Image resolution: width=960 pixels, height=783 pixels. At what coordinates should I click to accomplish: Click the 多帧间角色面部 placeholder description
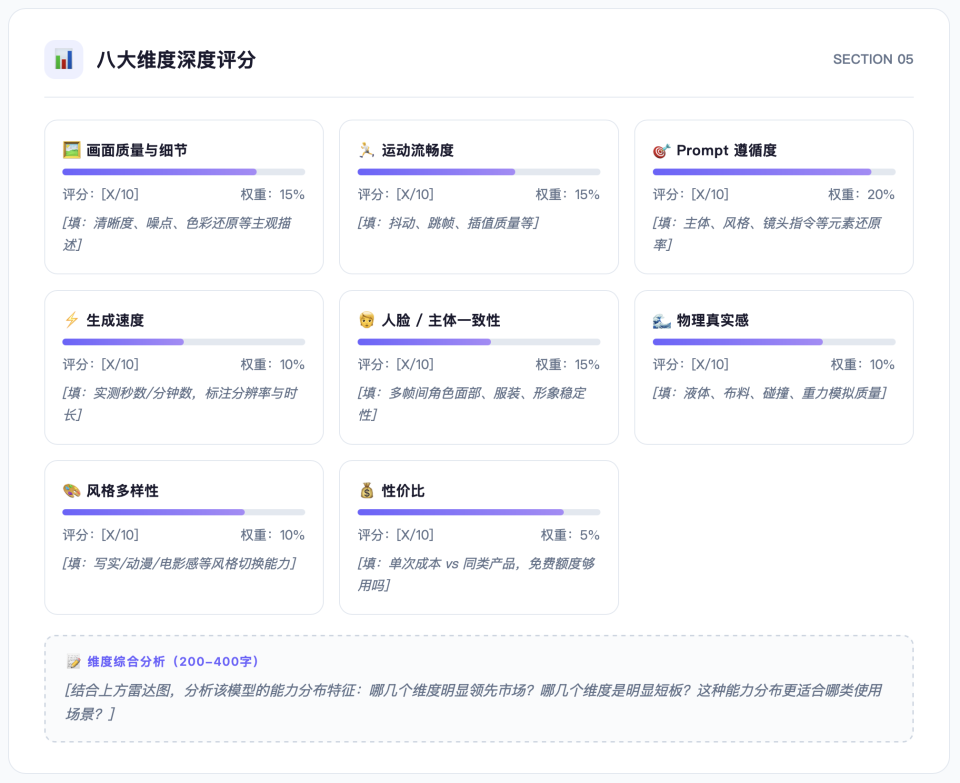coord(472,404)
